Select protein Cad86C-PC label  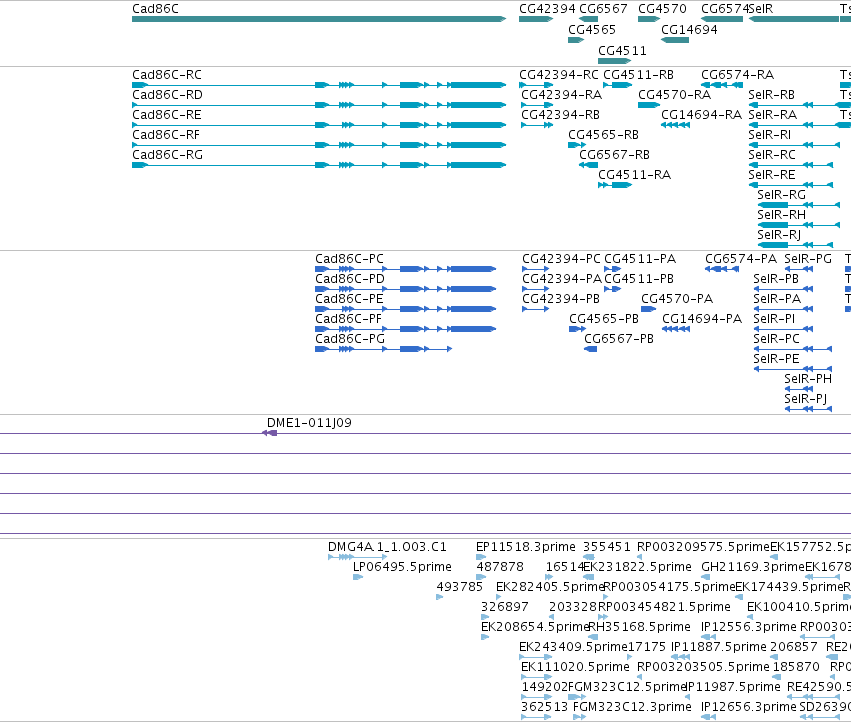pos(349,258)
